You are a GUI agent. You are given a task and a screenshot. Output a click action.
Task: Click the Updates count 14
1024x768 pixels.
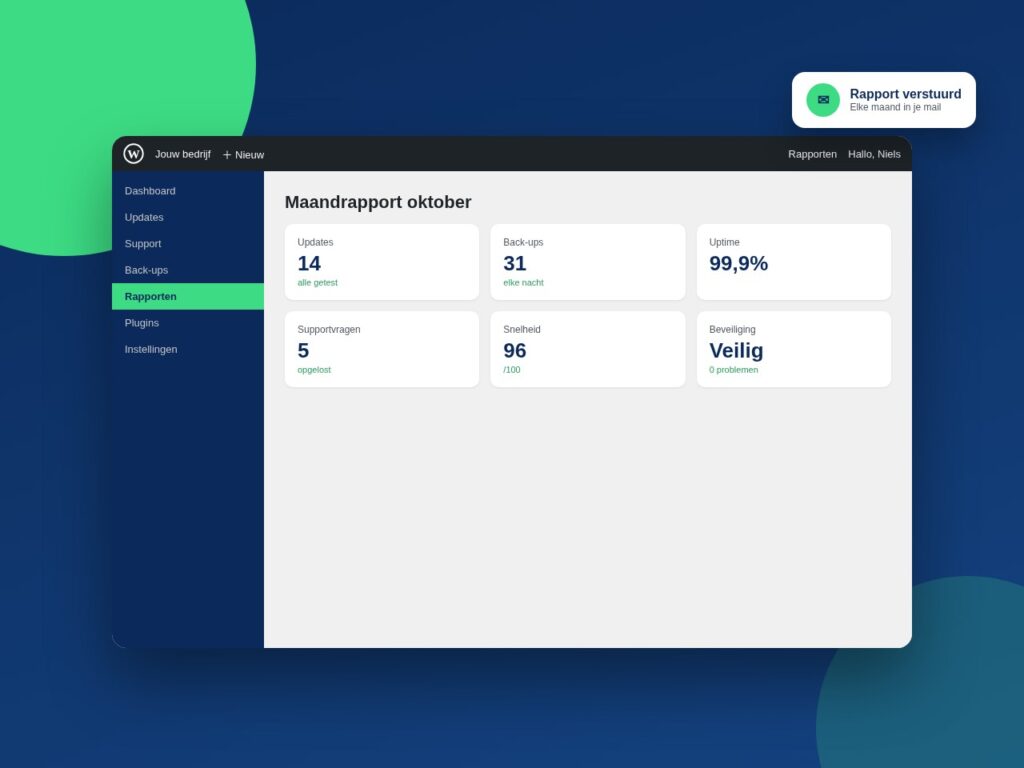tap(309, 263)
